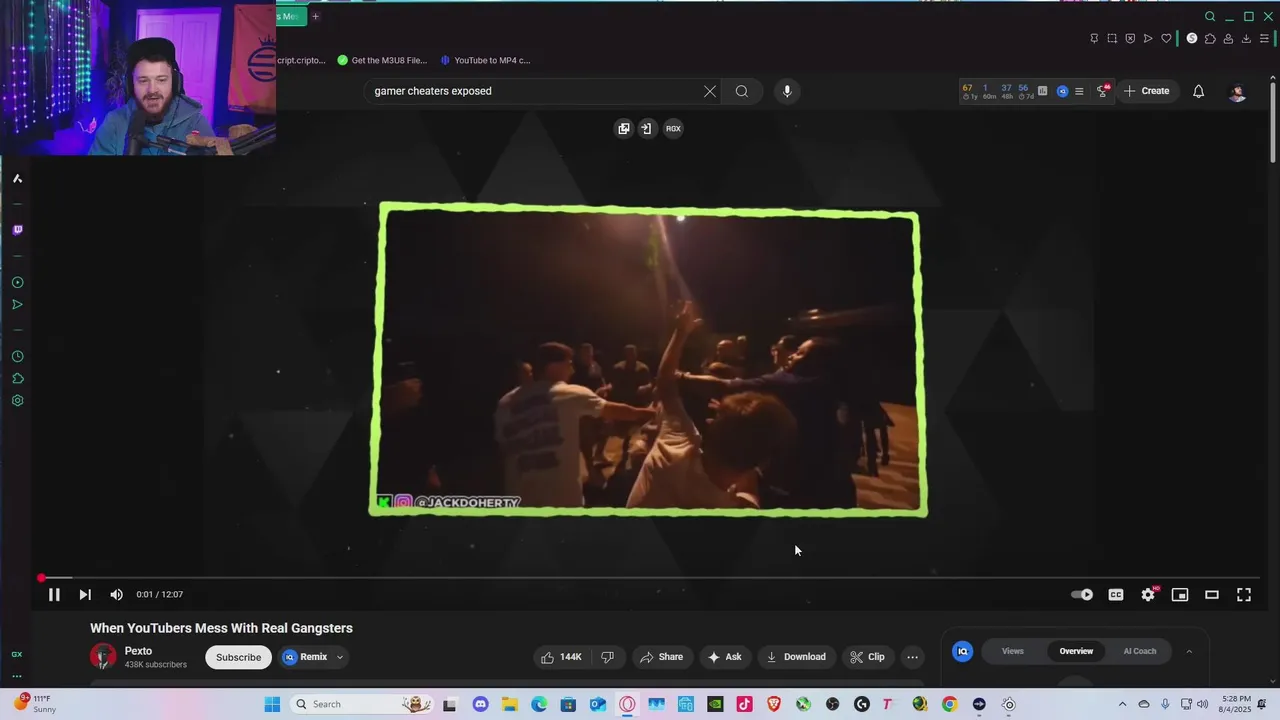This screenshot has height=720, width=1280.
Task: Open the YouTube account avatar menu
Action: 1237,92
